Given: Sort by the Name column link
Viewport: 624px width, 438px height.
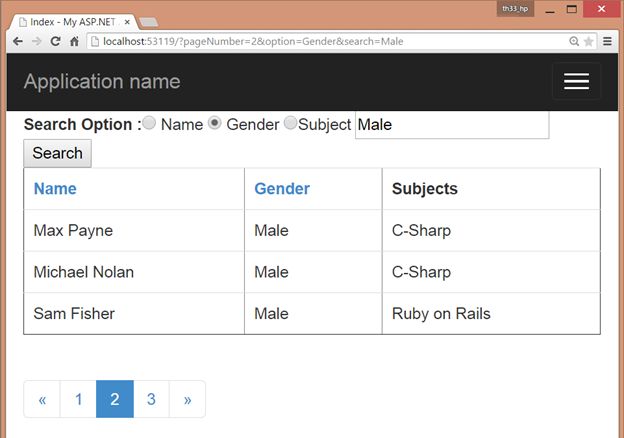Looking at the screenshot, I should tap(55, 188).
